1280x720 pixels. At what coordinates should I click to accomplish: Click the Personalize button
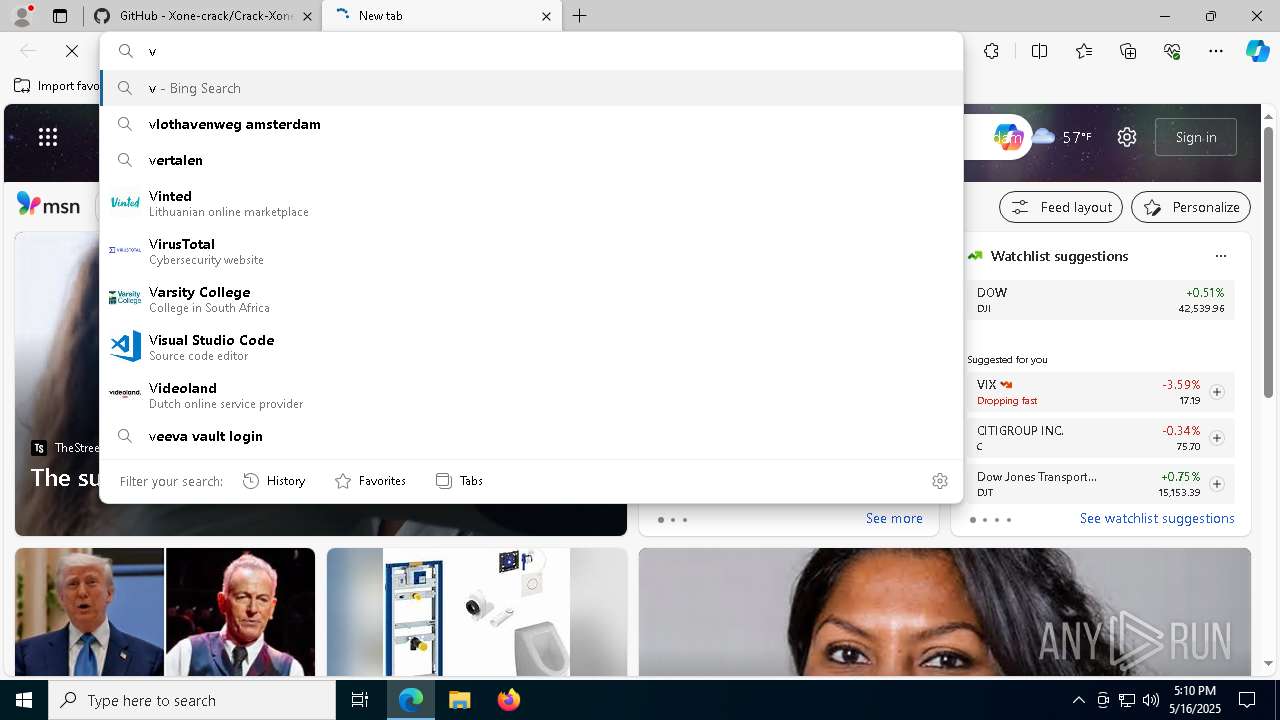pos(1191,207)
